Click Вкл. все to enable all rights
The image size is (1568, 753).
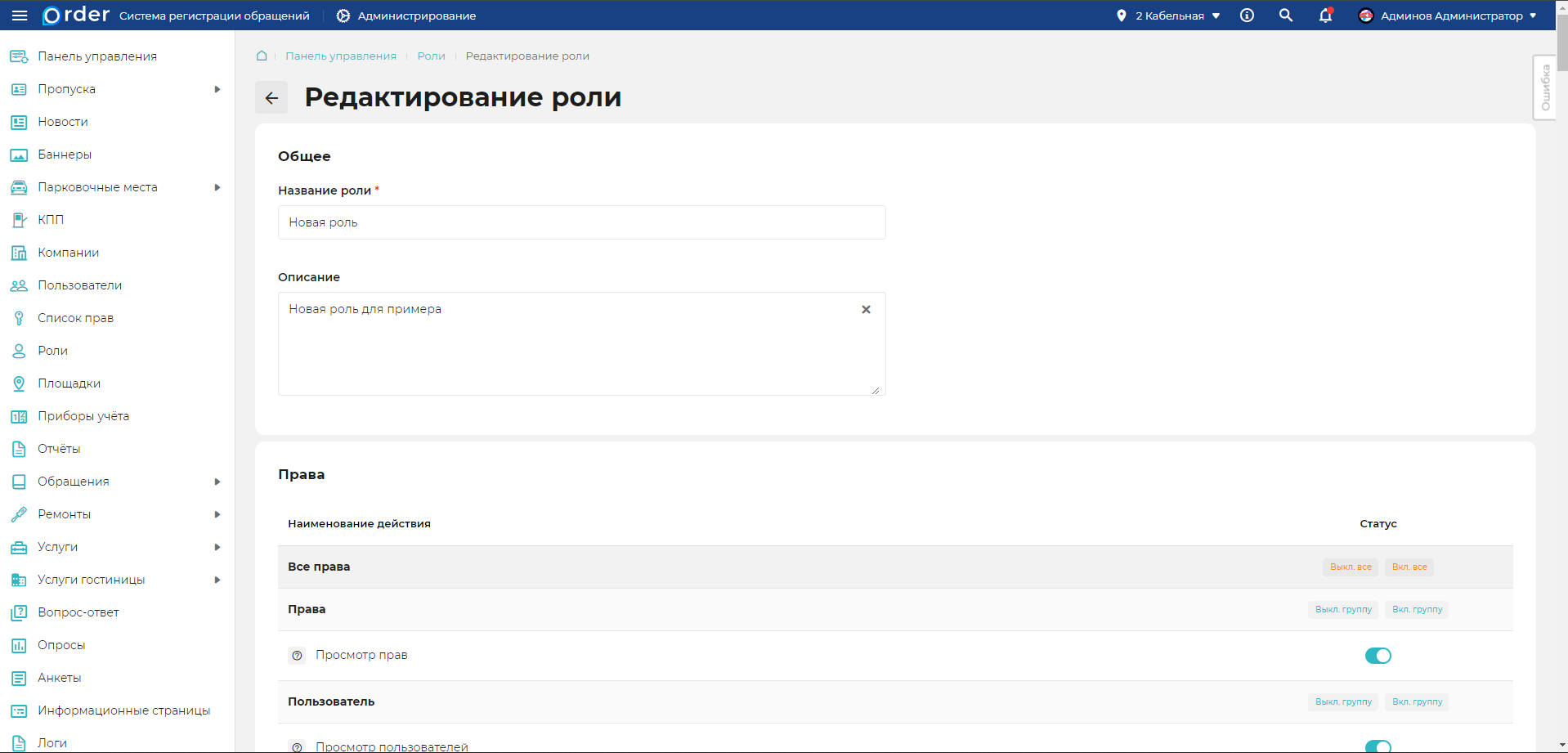(1409, 567)
